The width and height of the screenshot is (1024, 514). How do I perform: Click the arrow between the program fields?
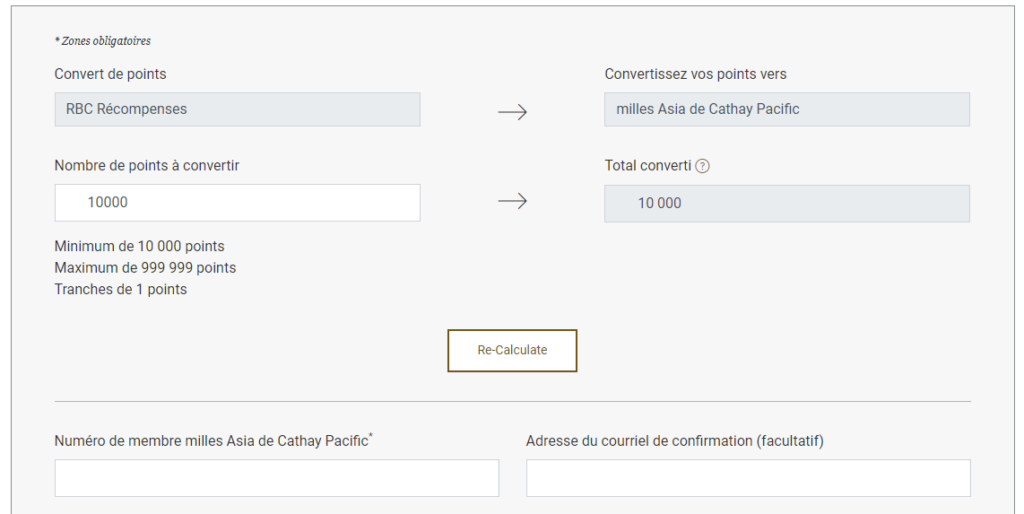point(512,112)
